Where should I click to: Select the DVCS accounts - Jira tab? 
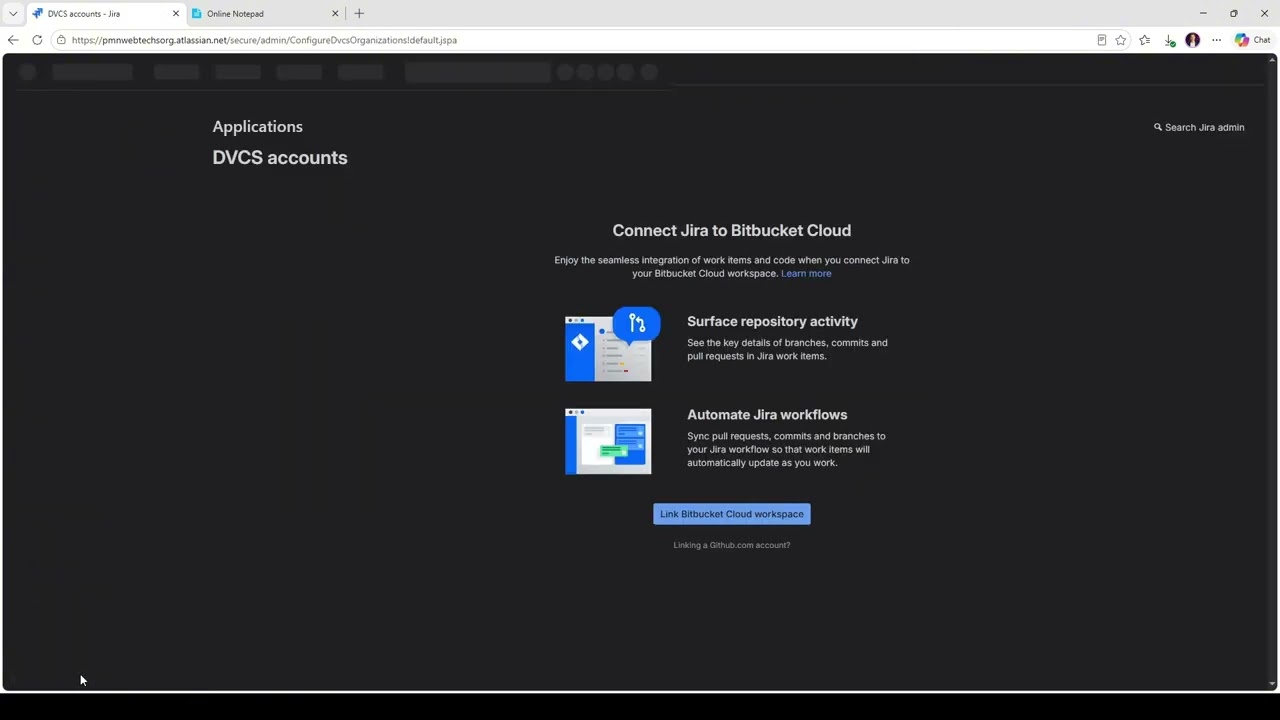(x=106, y=14)
